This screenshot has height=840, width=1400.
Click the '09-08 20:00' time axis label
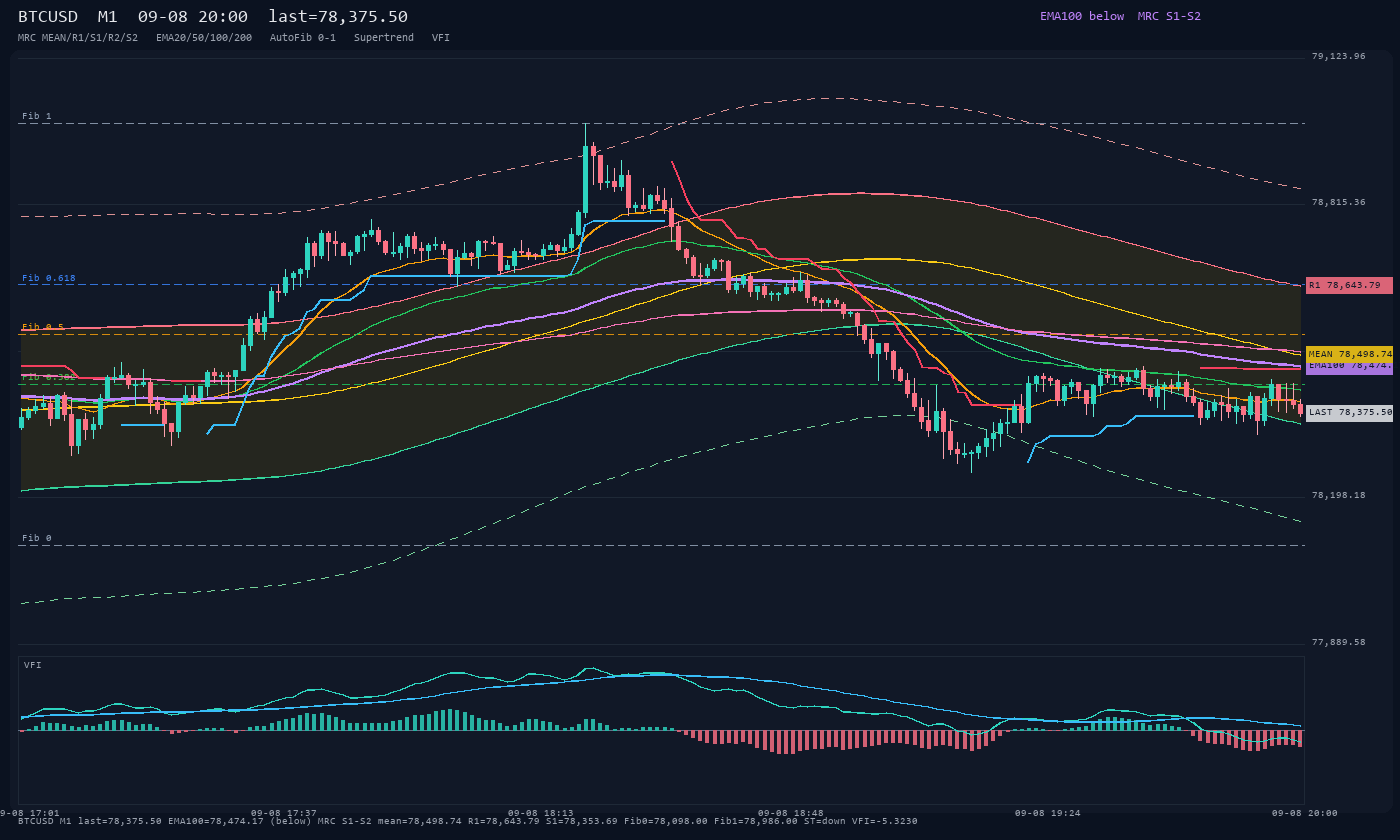click(x=1304, y=813)
